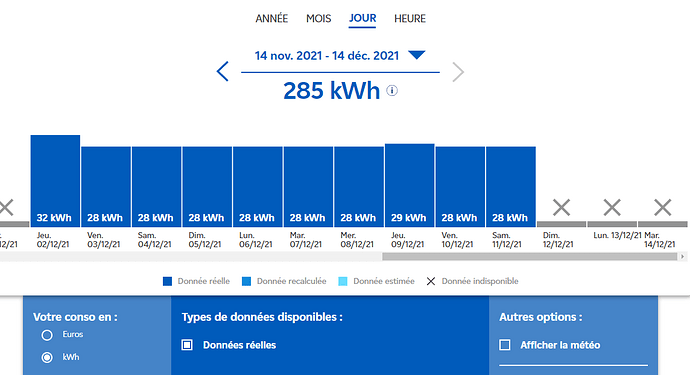This screenshot has width=690, height=375.
Task: Select the 28 kWh bar for 07/12/21
Action: 308,187
